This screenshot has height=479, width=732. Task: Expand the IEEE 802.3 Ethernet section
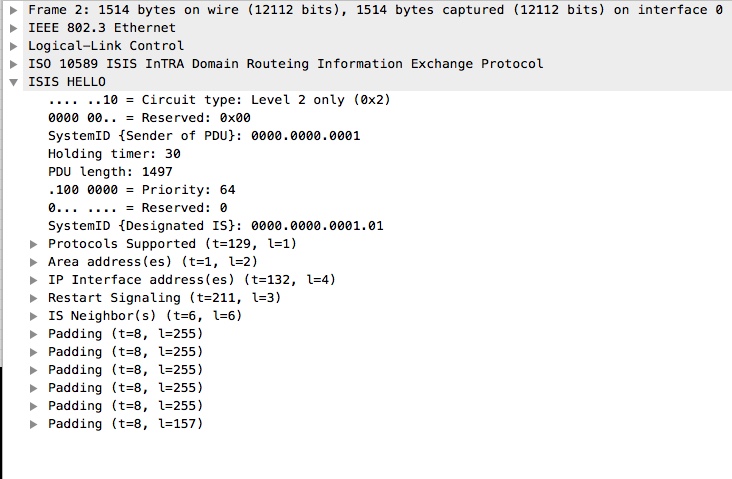click(x=13, y=28)
